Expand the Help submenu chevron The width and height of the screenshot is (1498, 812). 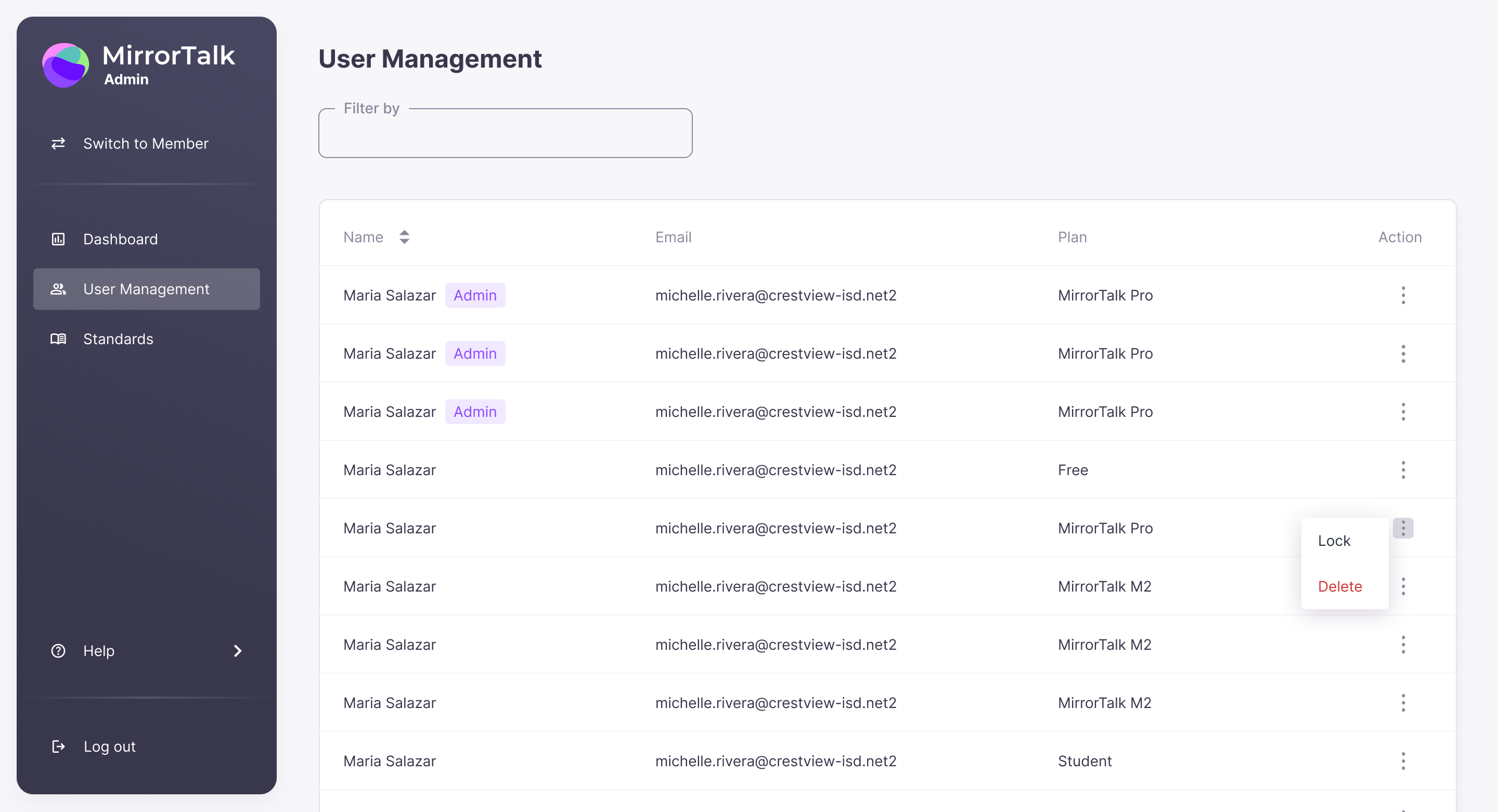pyautogui.click(x=237, y=650)
